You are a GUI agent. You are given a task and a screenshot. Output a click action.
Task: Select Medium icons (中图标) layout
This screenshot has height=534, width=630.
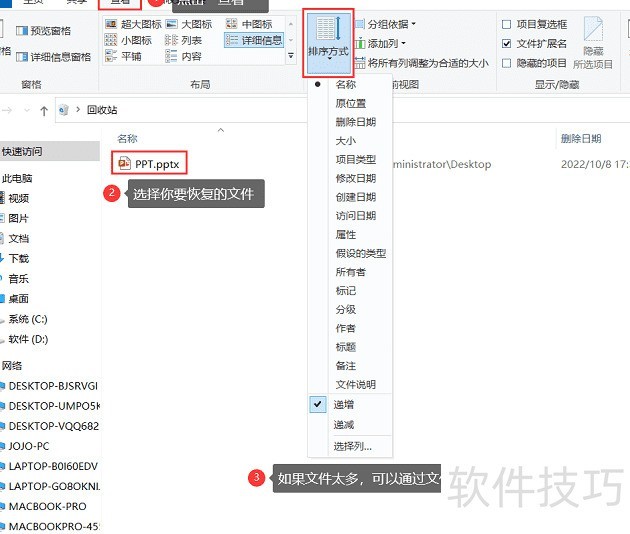[x=249, y=24]
